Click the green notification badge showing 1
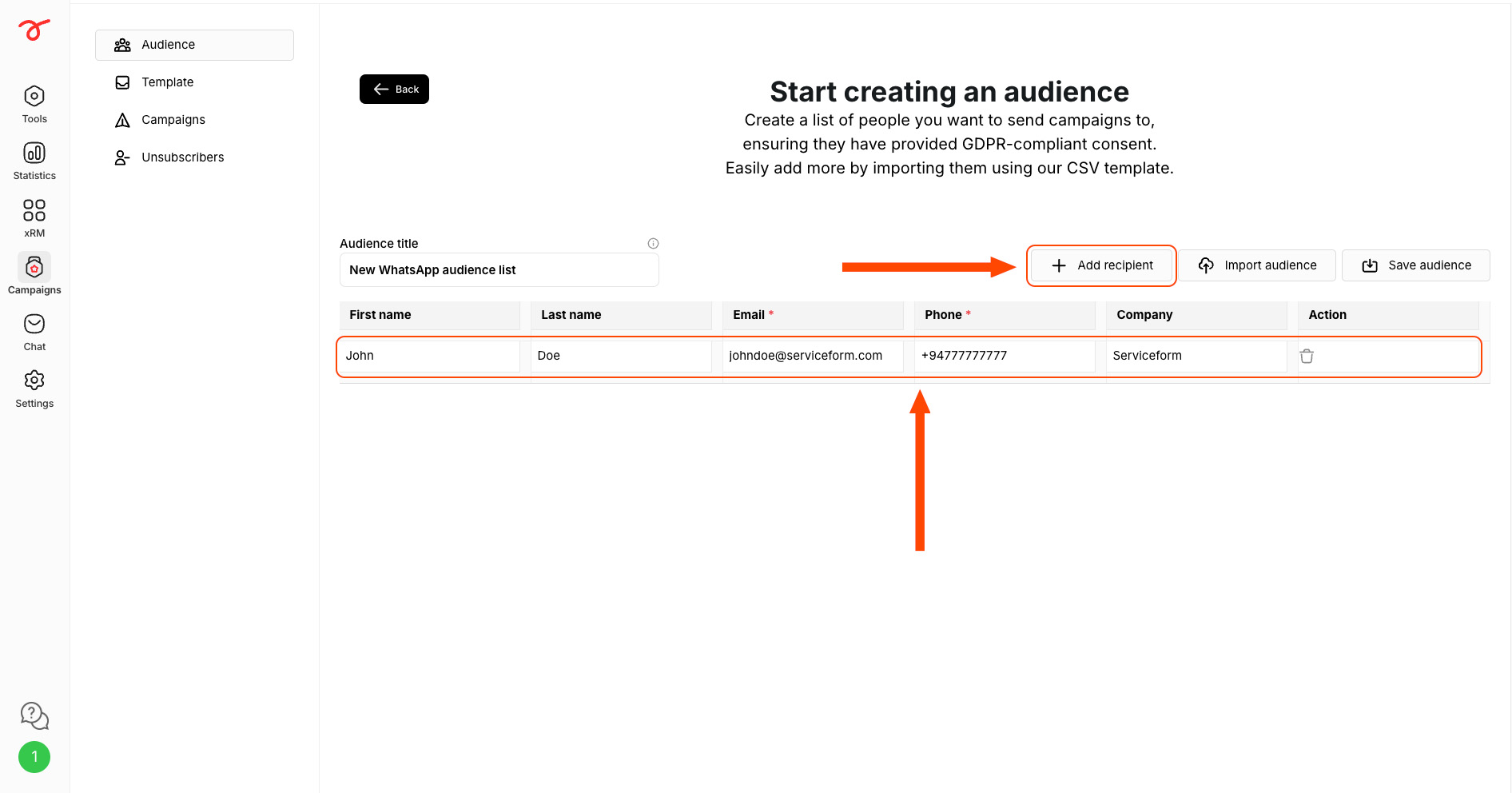The image size is (1512, 793). [34, 757]
